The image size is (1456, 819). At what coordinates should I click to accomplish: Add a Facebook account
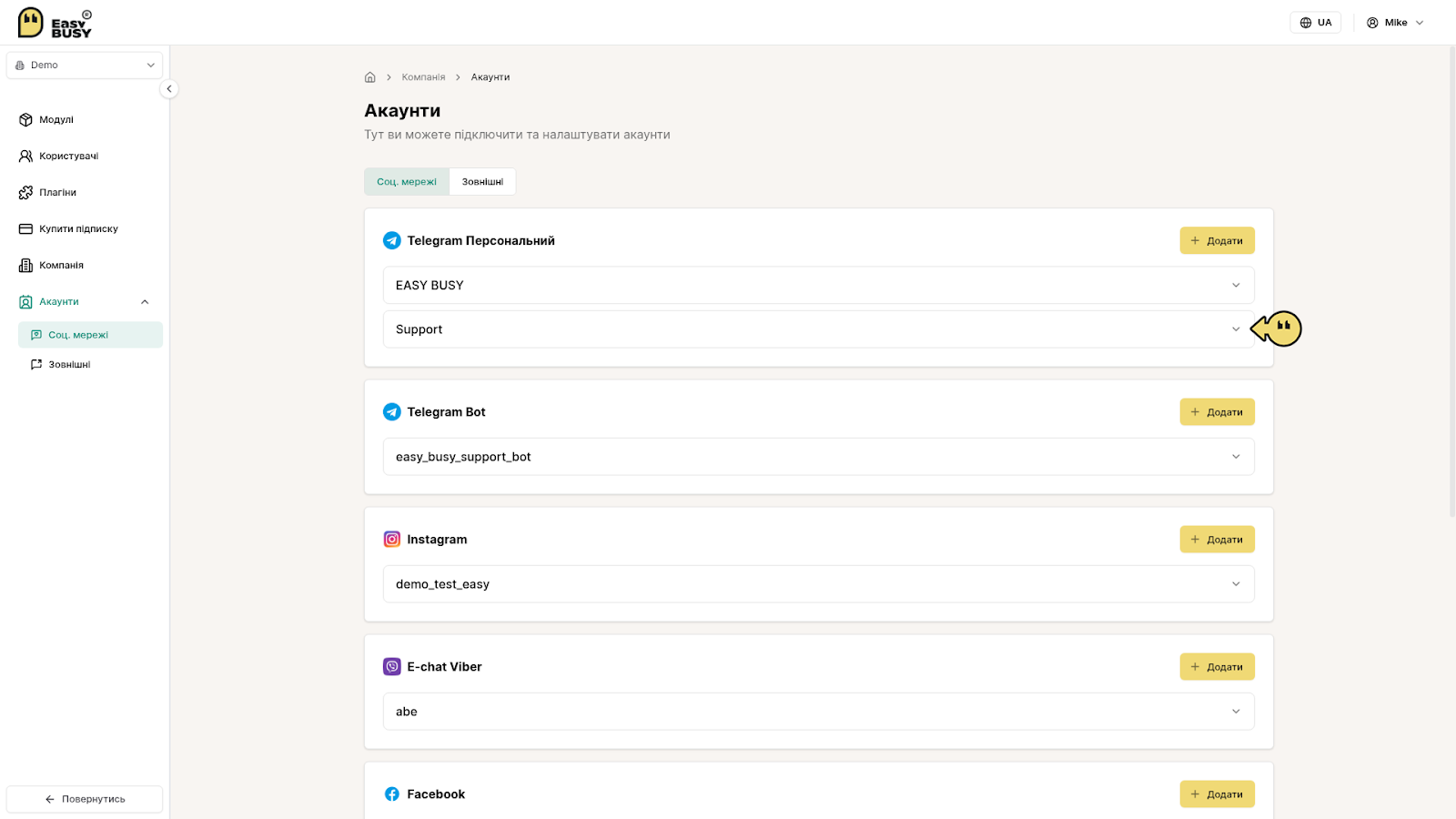click(1217, 794)
